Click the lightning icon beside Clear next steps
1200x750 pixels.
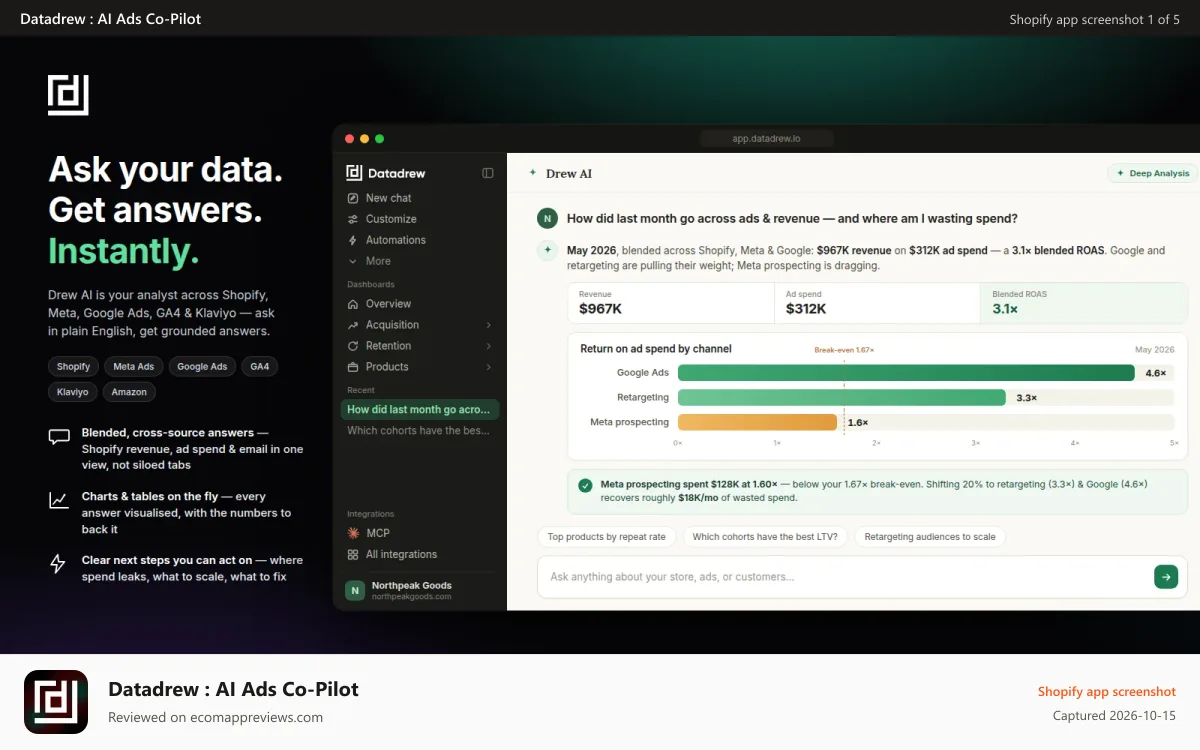point(58,564)
